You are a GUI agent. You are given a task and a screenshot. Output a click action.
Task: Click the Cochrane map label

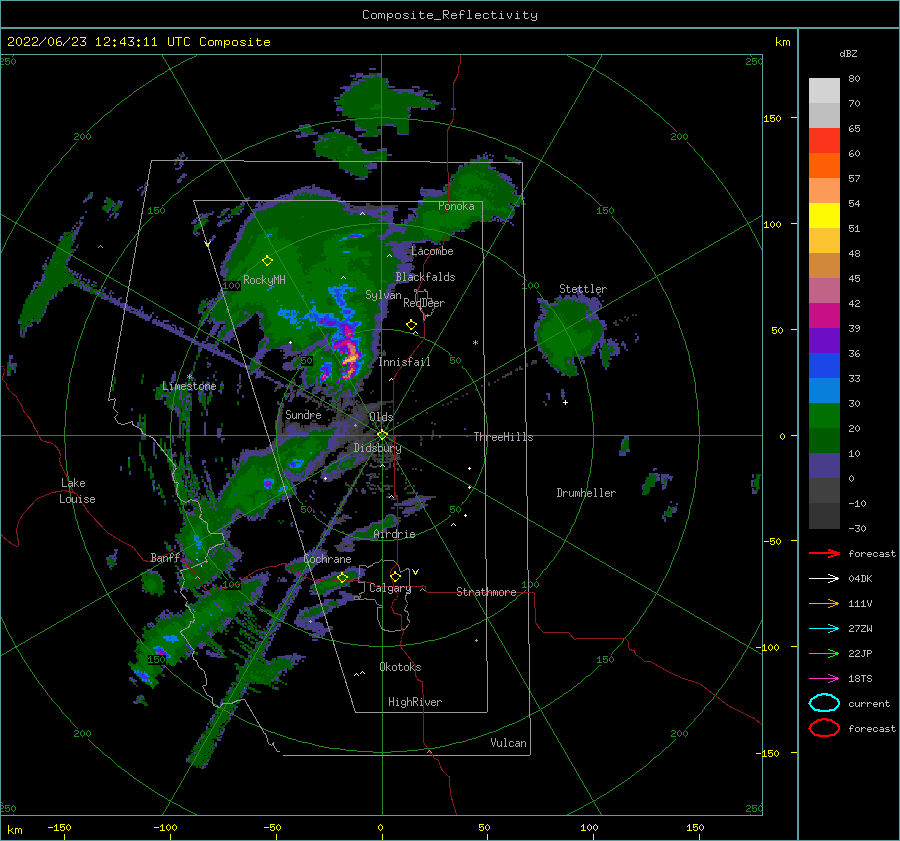327,559
